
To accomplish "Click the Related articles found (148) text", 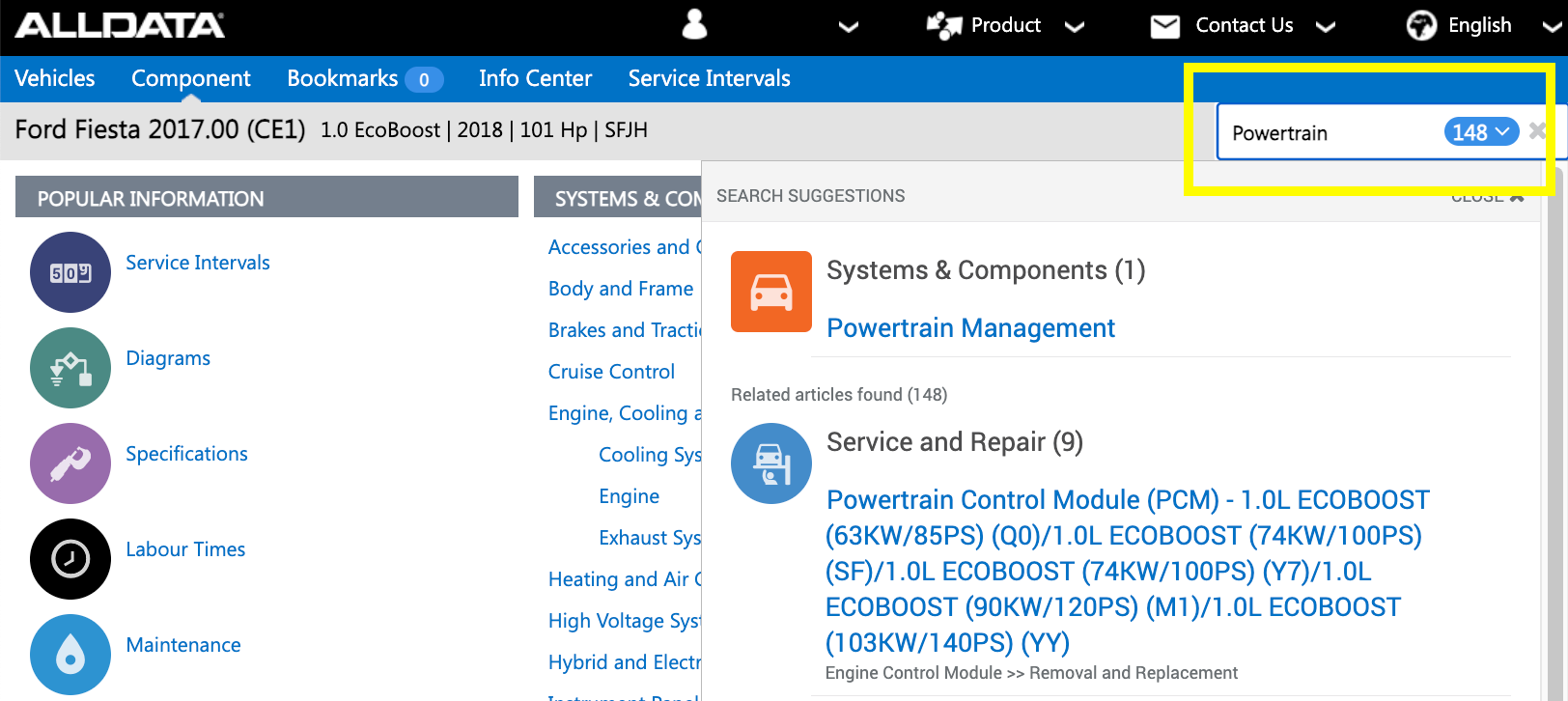I will [839, 395].
